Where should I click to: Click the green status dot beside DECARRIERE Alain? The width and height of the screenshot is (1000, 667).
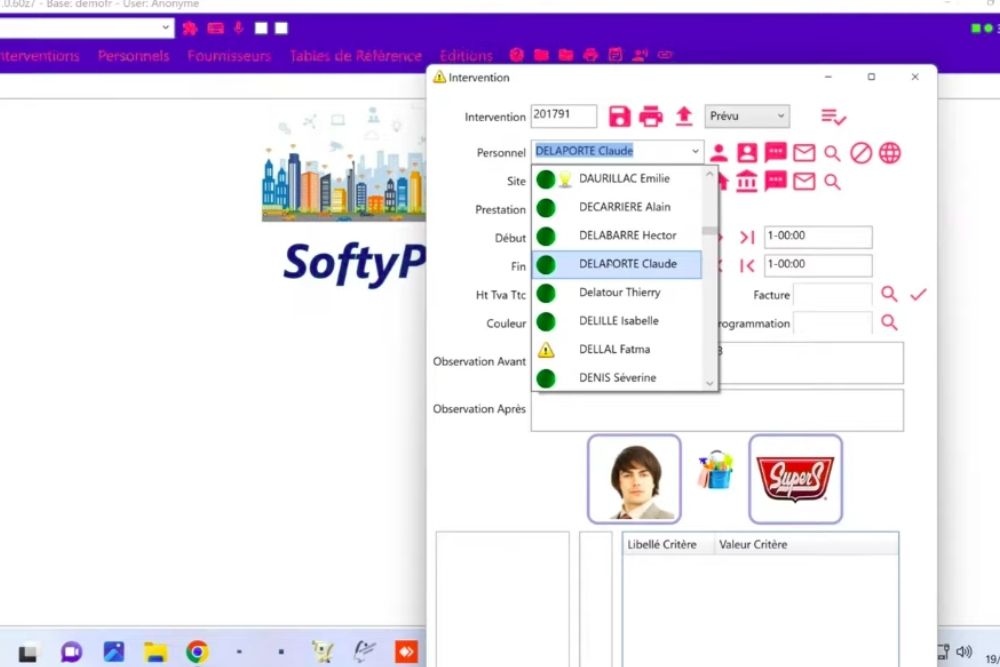pyautogui.click(x=546, y=207)
